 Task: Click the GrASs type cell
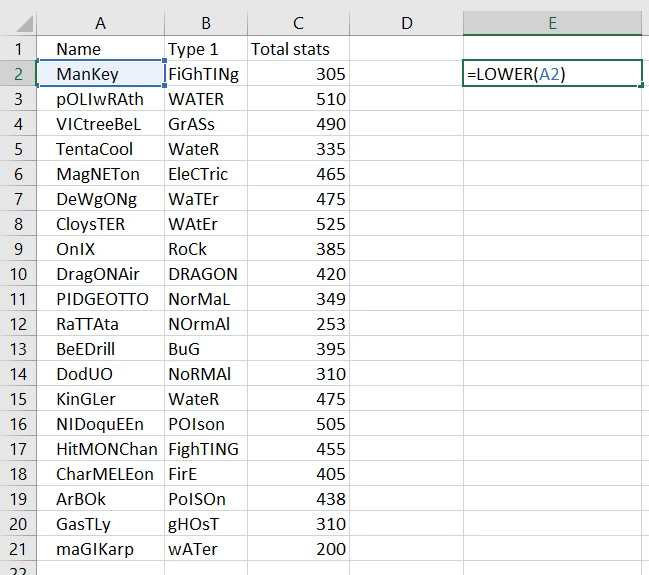click(x=206, y=124)
